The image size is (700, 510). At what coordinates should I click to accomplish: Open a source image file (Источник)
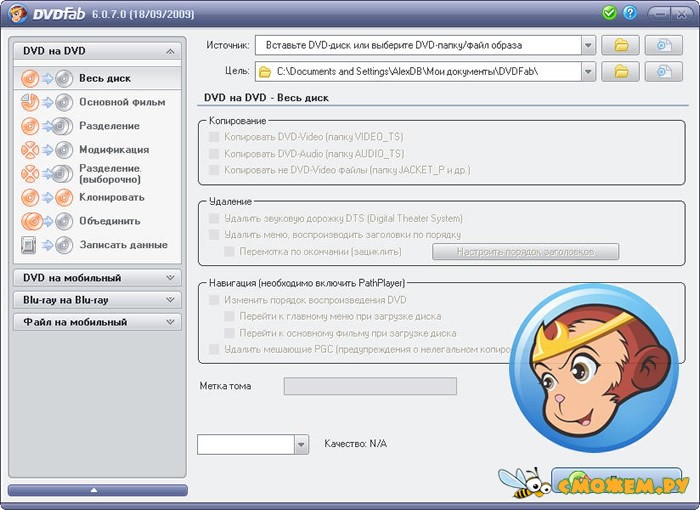click(x=664, y=45)
